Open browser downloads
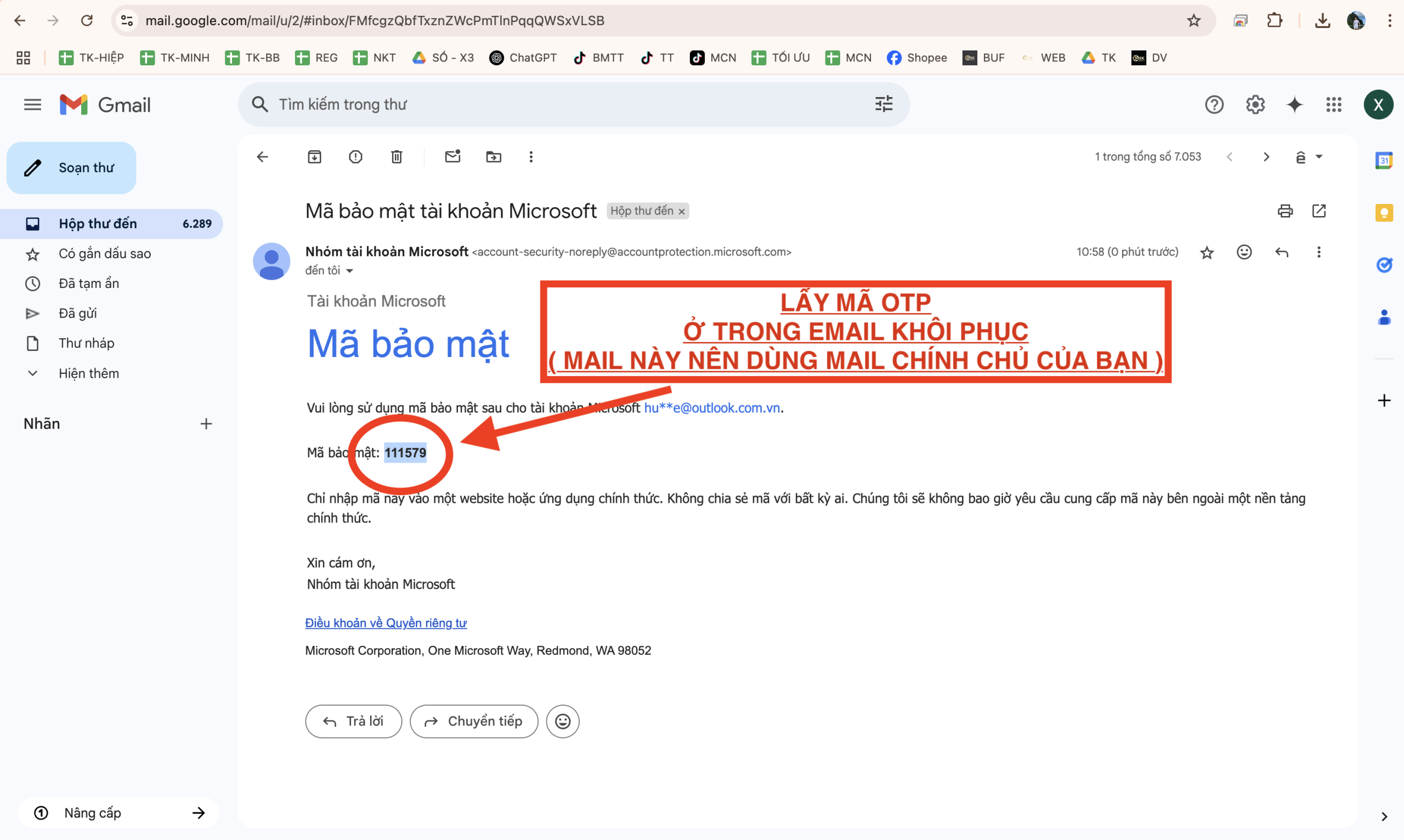This screenshot has height=840, width=1404. [x=1322, y=21]
